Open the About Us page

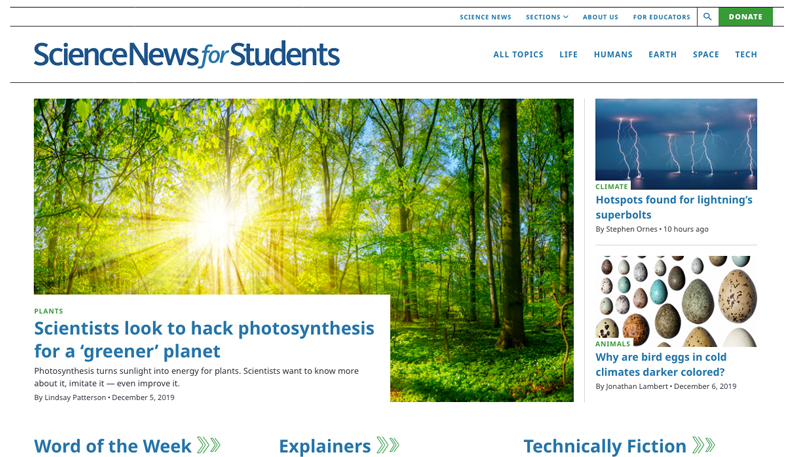point(600,17)
